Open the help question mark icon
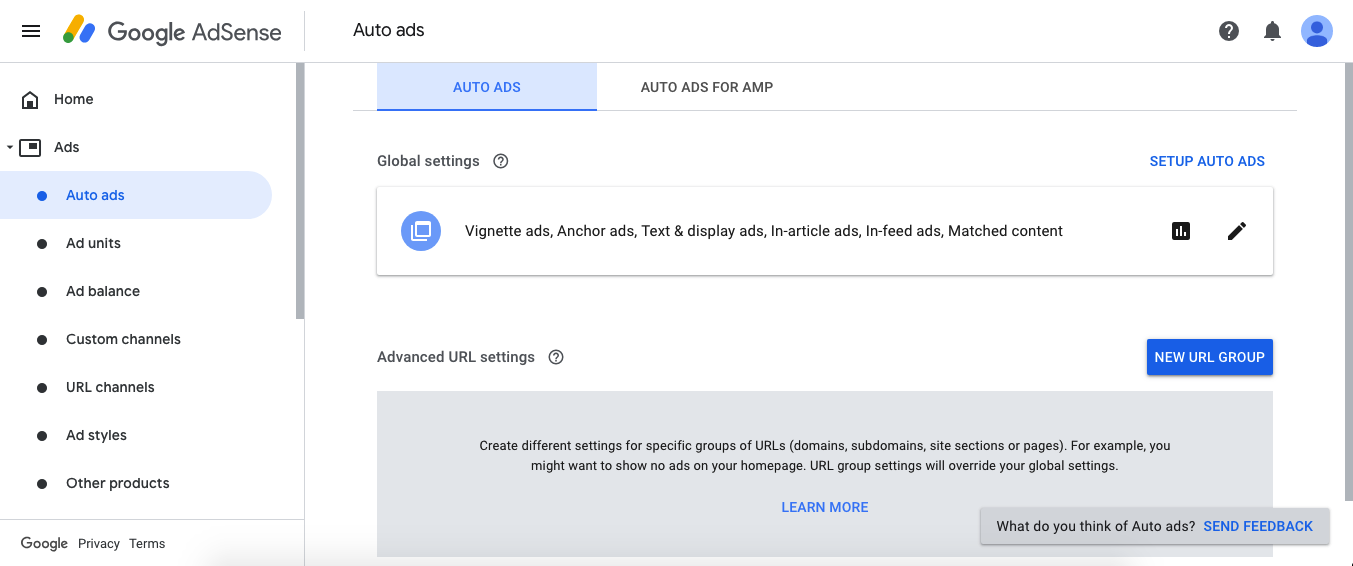1353x566 pixels. [x=1229, y=31]
